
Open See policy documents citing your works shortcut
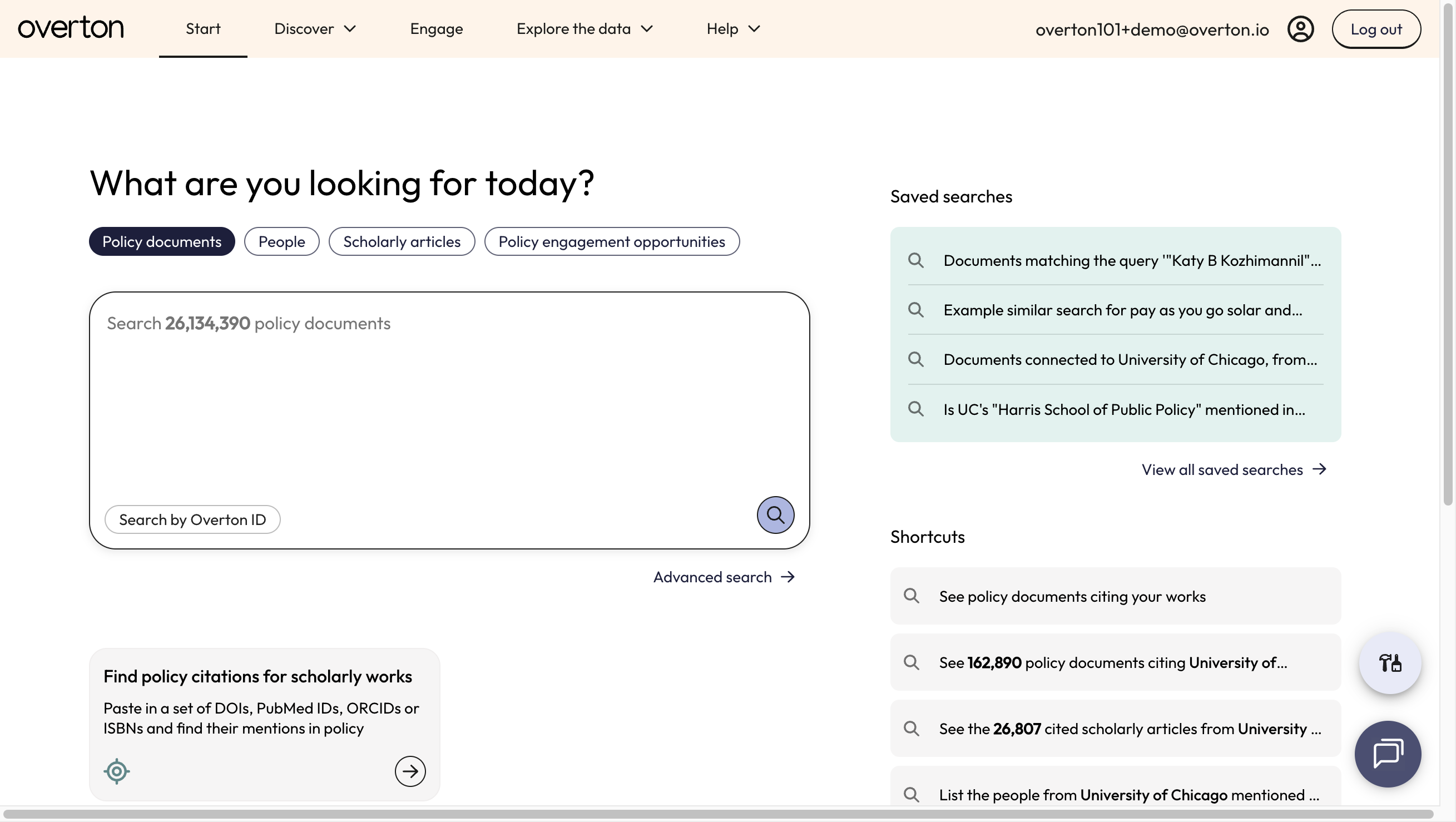(1115, 596)
